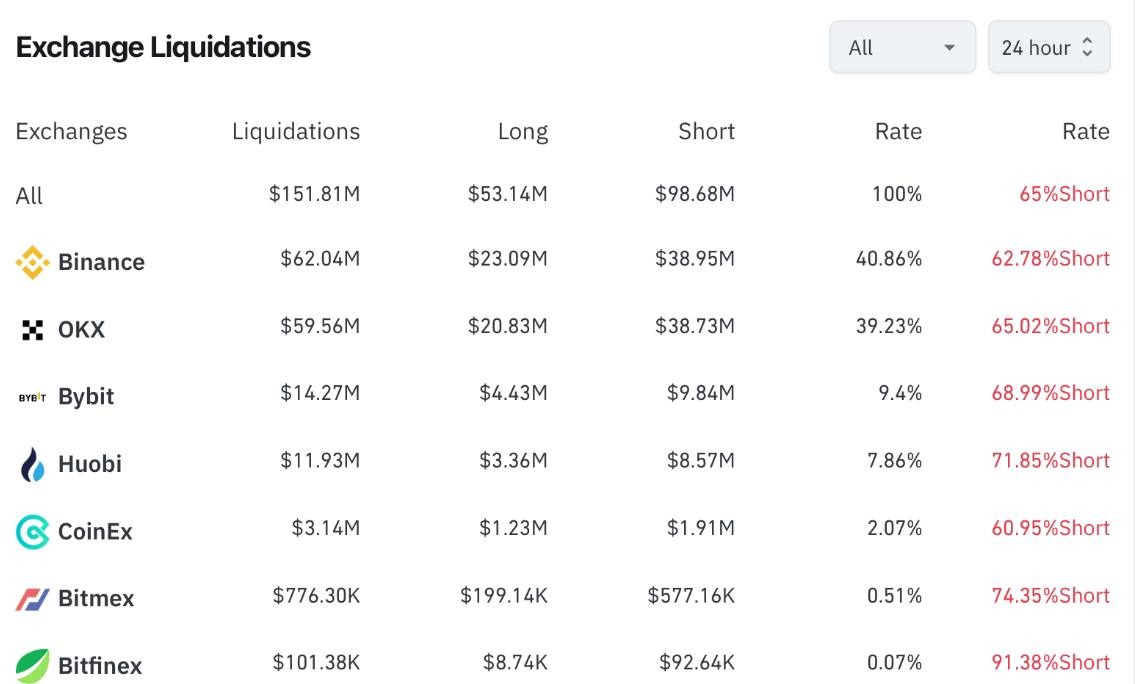This screenshot has width=1135, height=684.
Task: Open the 'All' filter dropdown
Action: click(902, 47)
